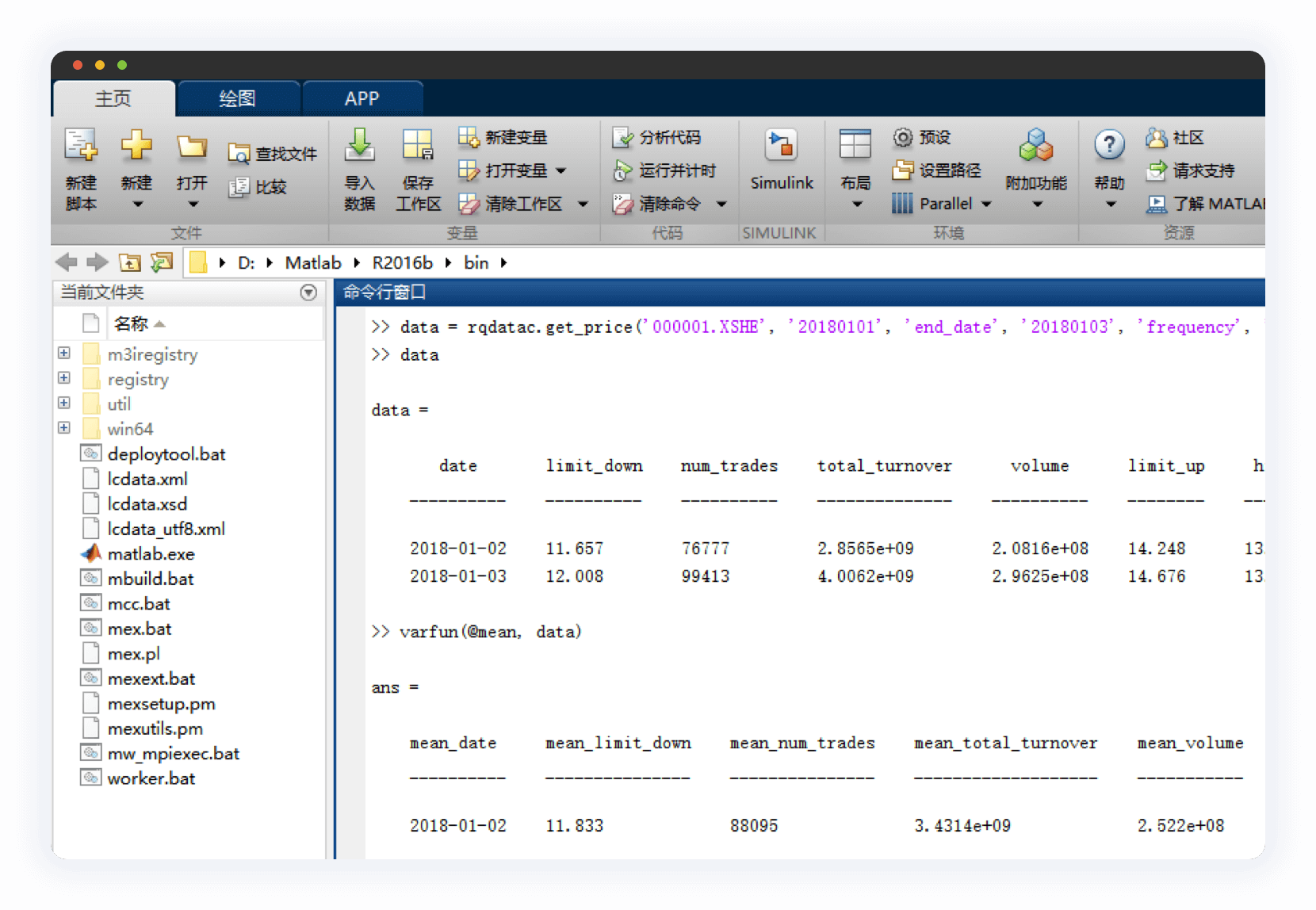Click the Save Workspace (保存工作区) icon
This screenshot has height=910, width=1316.
pyautogui.click(x=418, y=147)
